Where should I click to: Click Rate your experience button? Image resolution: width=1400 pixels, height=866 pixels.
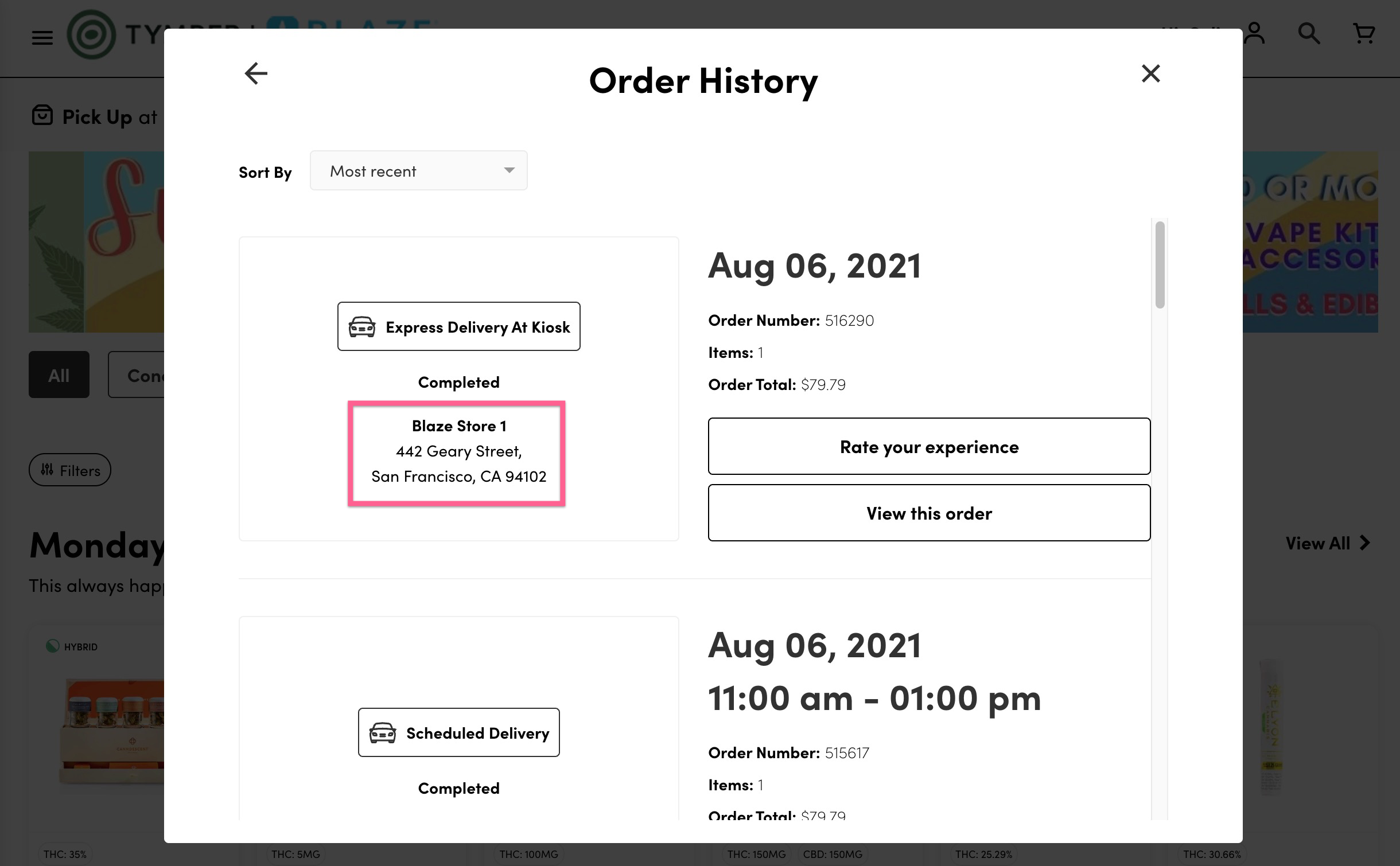click(929, 446)
